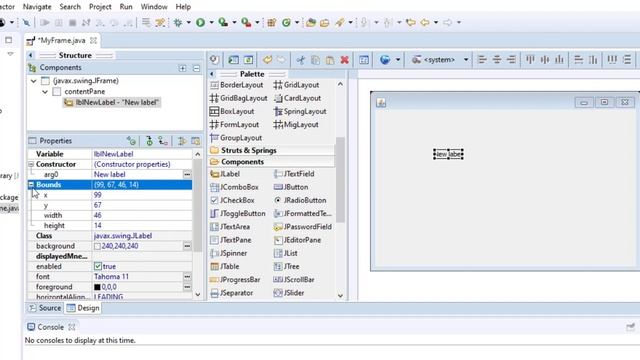Viewport: 640px width, 360px height.
Task: Select the New label on design canvas
Action: (x=448, y=154)
